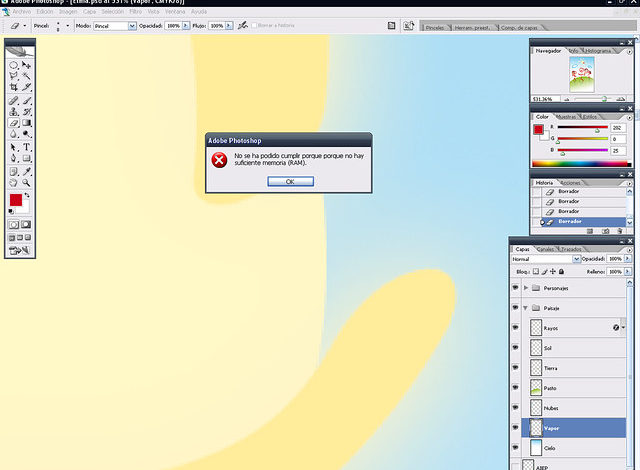Open options bar Opacidad slider arrow
This screenshot has width=640, height=470.
pos(186,25)
